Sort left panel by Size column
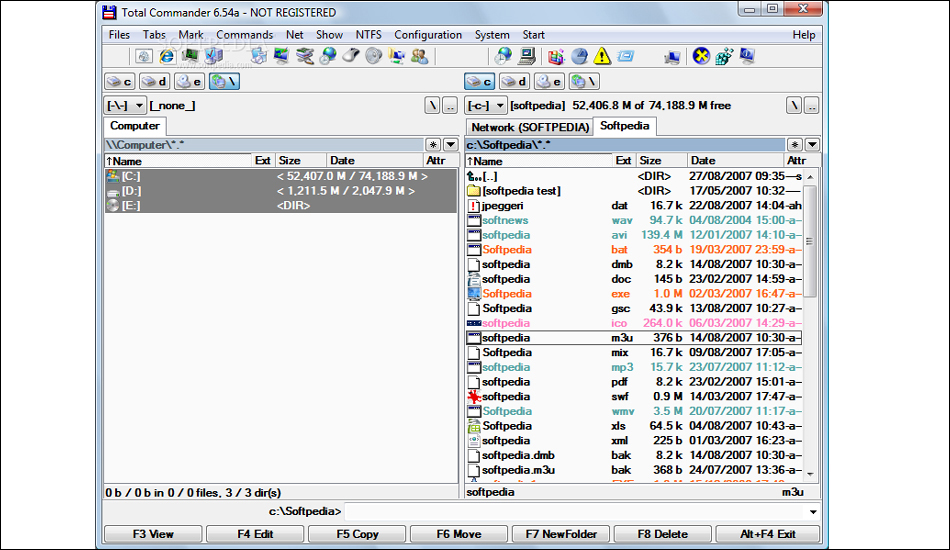The image size is (950, 550). tap(301, 161)
